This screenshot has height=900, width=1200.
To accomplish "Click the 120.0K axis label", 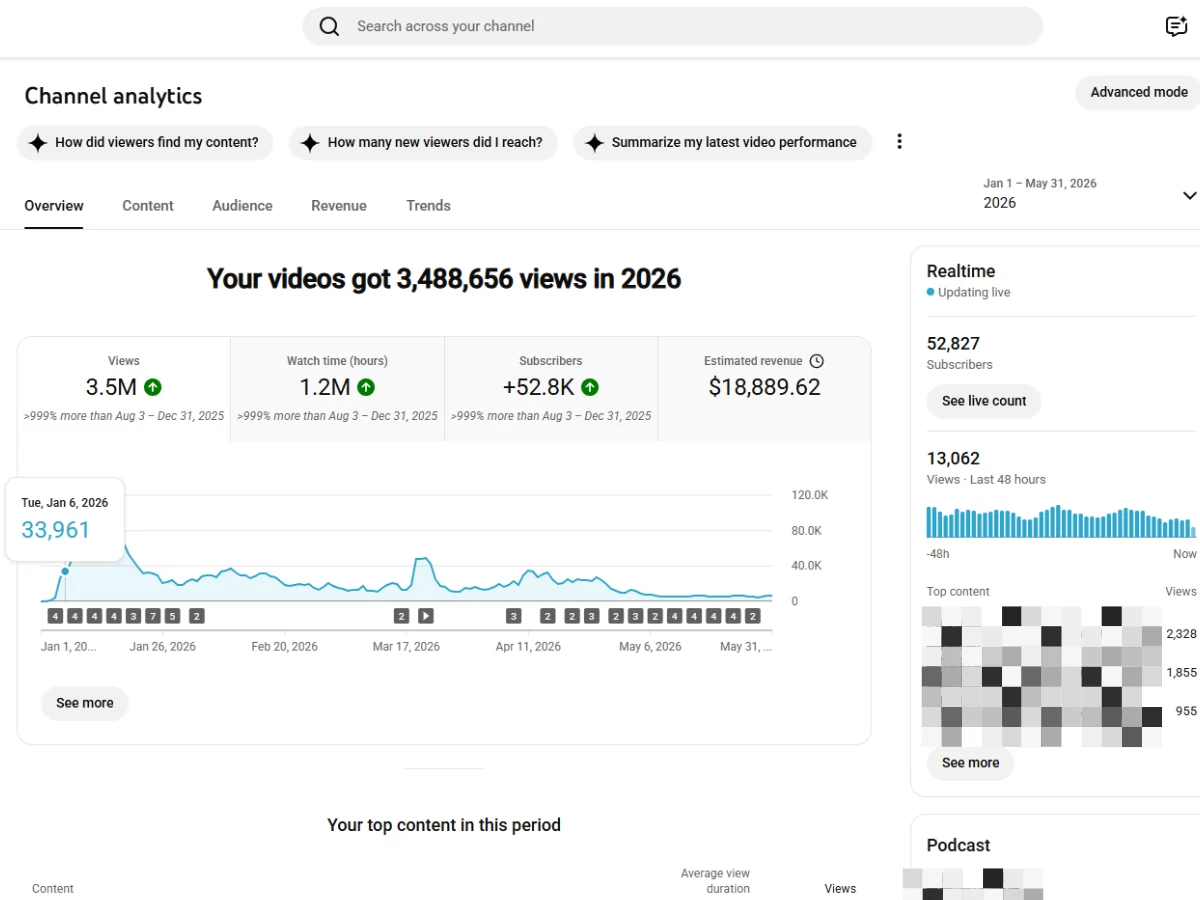I will (810, 496).
